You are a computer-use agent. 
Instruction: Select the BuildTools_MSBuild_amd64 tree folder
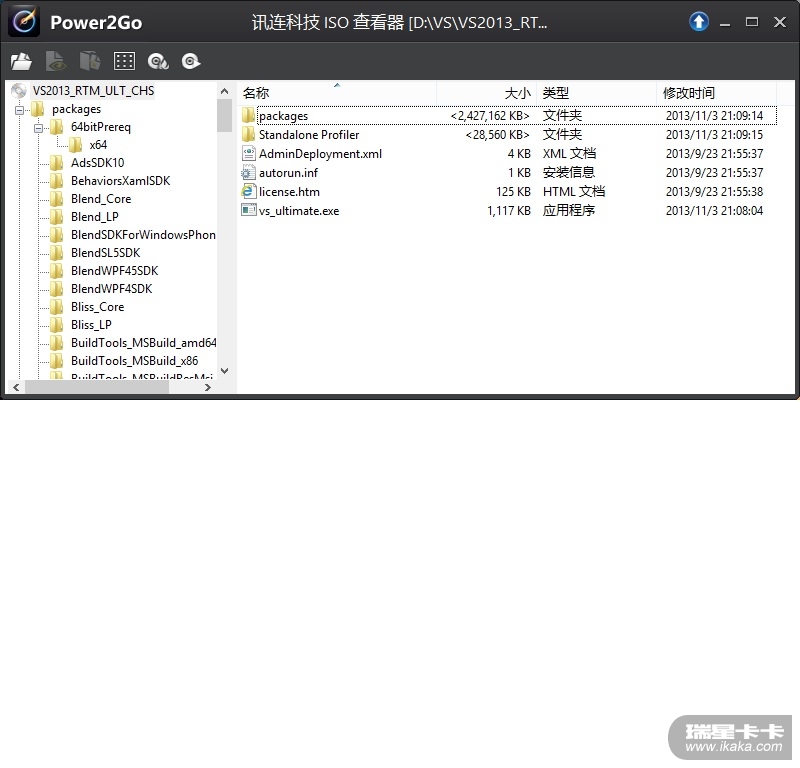click(143, 343)
